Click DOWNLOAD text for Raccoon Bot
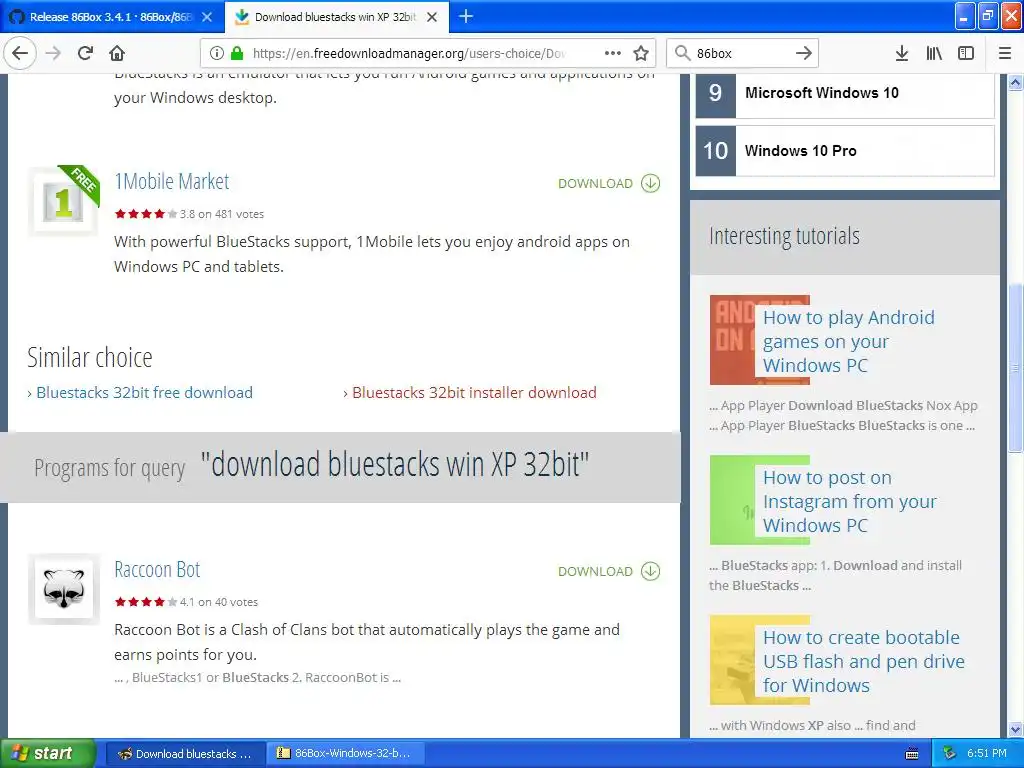Viewport: 1024px width, 768px height. [595, 571]
